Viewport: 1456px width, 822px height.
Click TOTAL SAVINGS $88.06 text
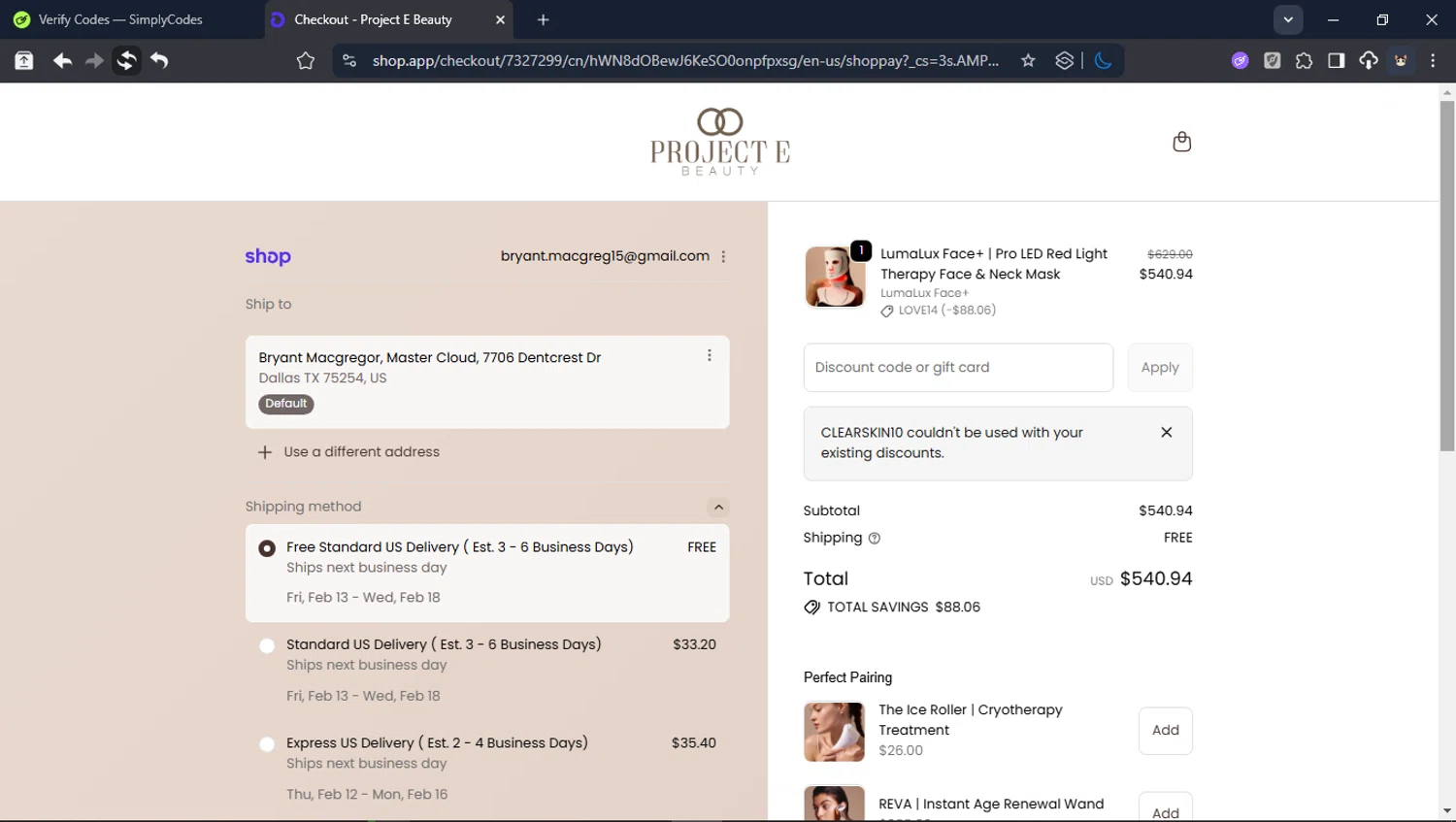[904, 608]
